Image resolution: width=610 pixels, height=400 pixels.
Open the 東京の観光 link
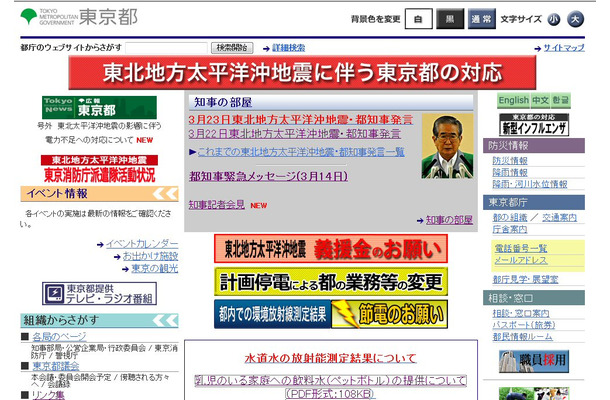(x=154, y=268)
